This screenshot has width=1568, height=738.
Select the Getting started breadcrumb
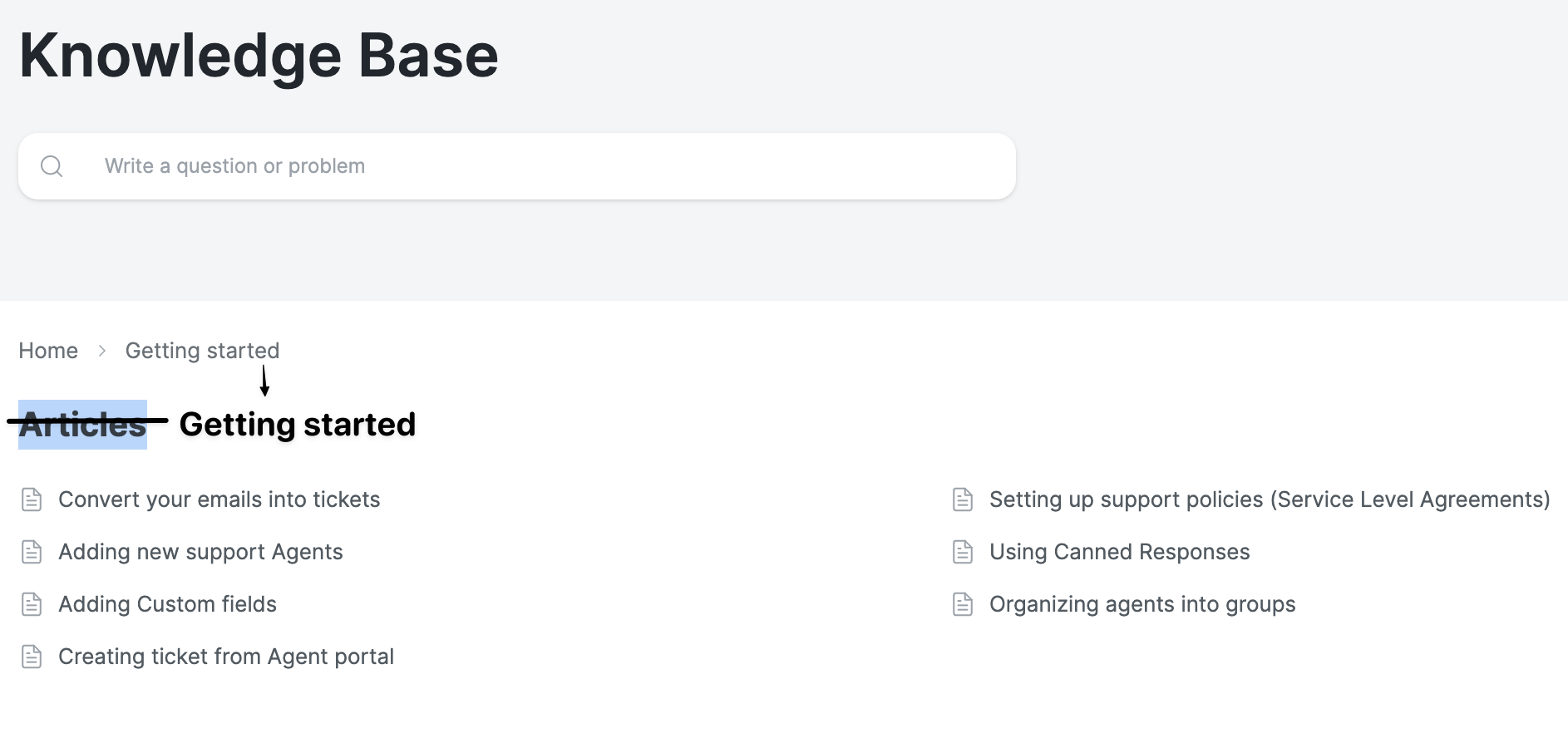click(202, 350)
